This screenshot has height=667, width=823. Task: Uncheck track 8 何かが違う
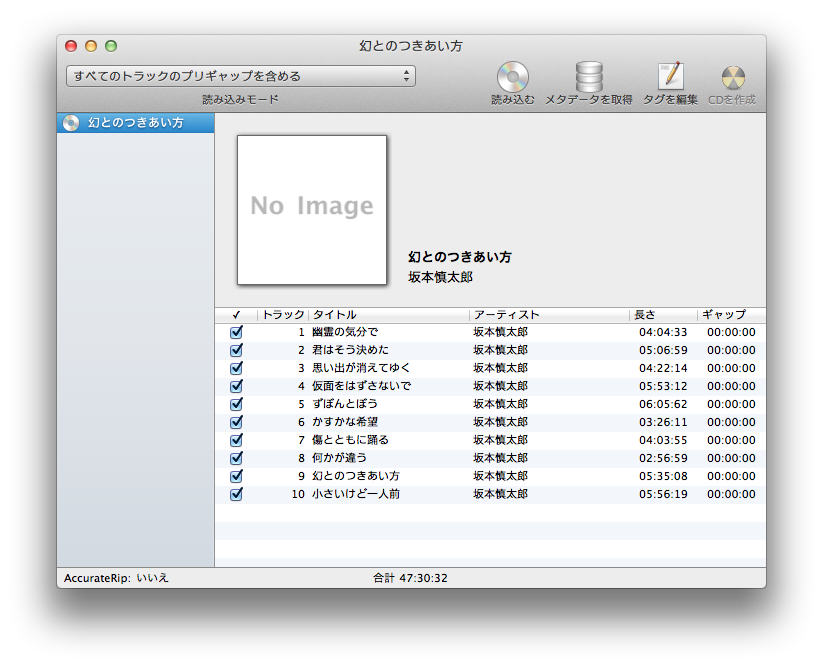236,458
